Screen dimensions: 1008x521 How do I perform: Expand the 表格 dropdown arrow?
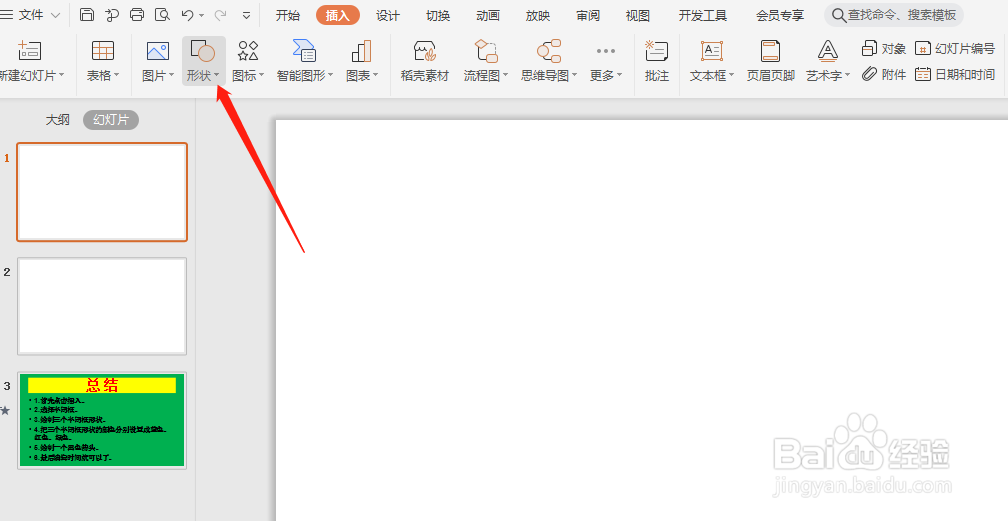(x=116, y=75)
